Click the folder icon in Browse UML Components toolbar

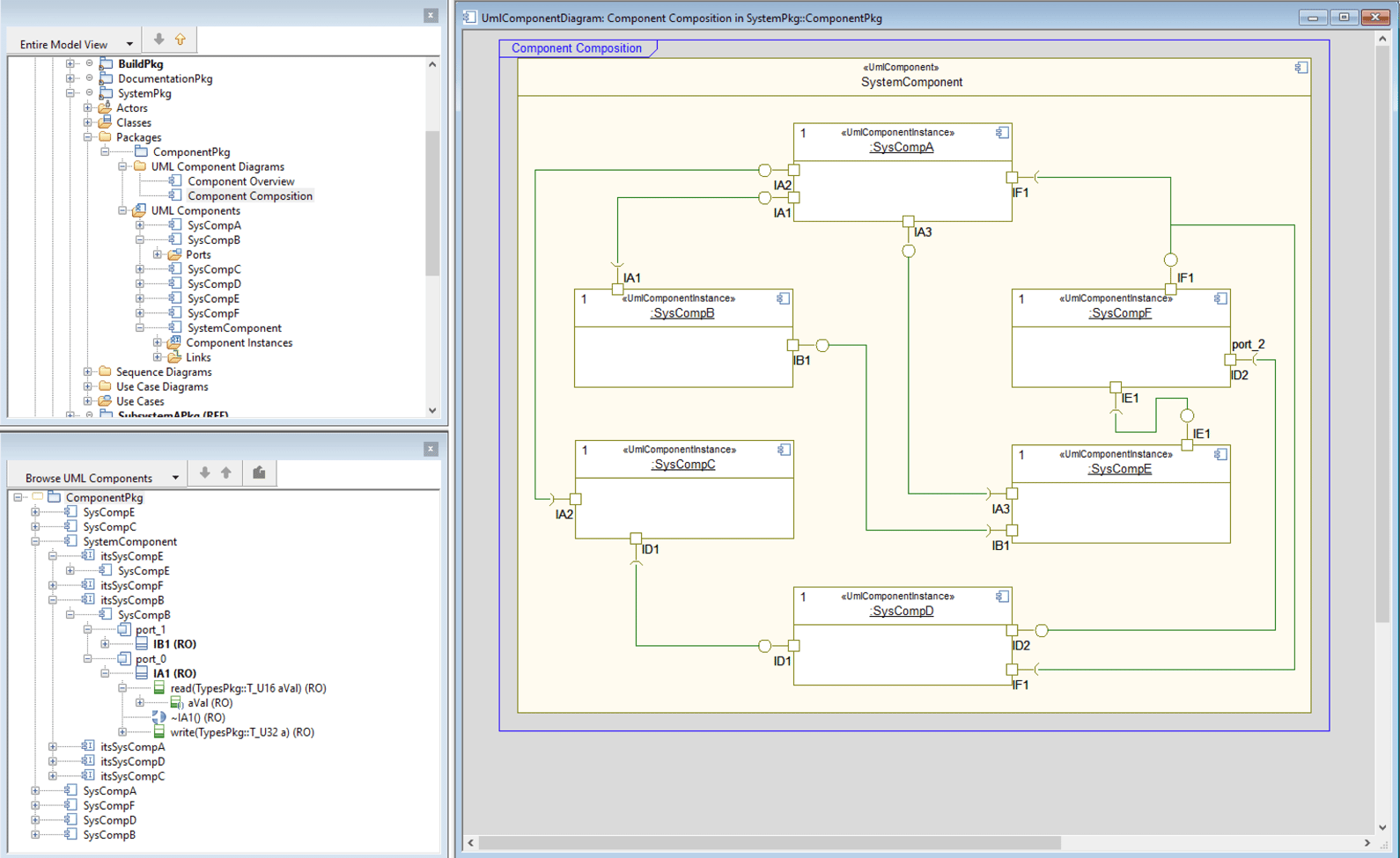[x=259, y=473]
